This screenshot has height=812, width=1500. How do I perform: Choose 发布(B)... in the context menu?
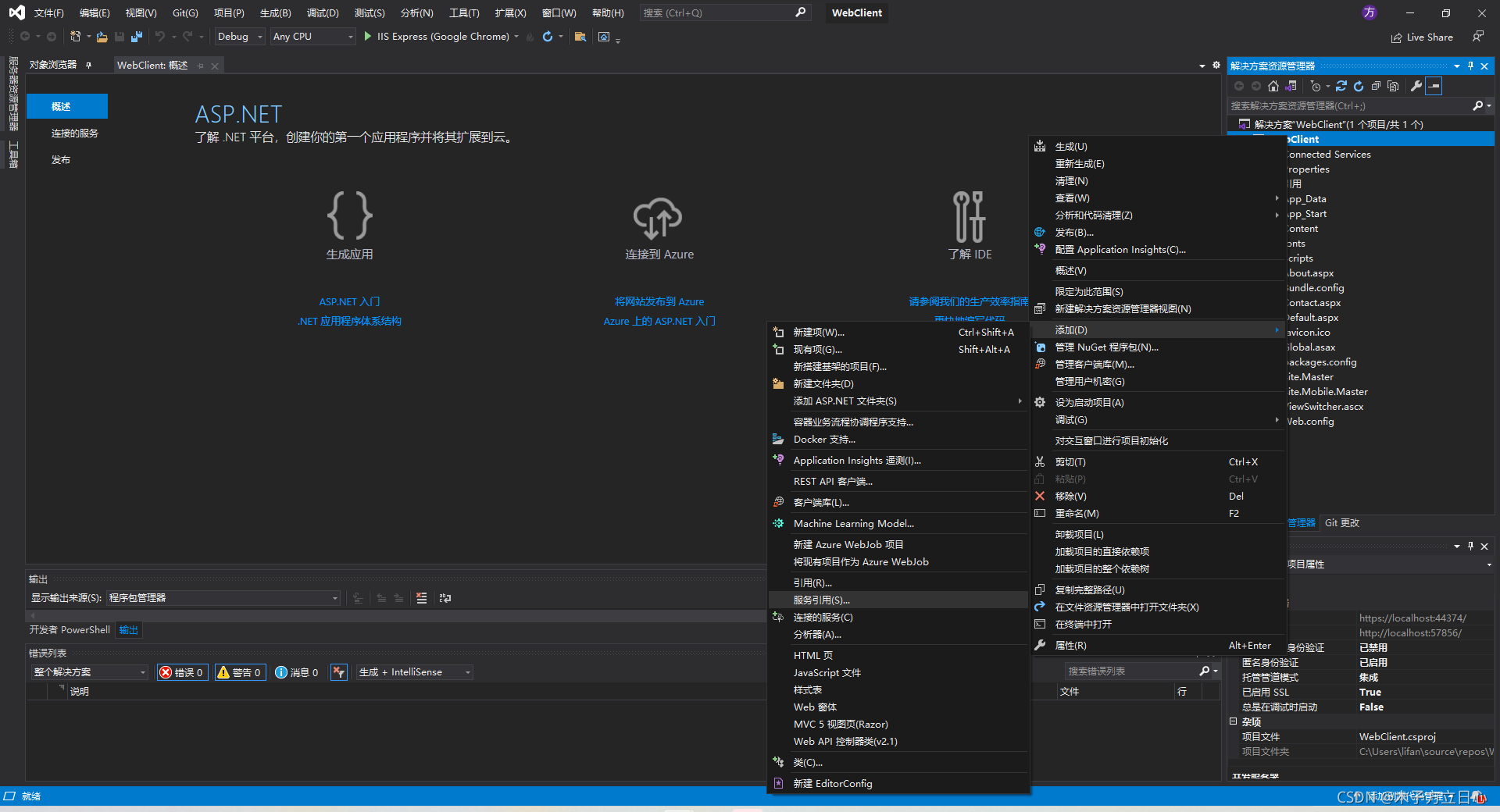(x=1159, y=233)
